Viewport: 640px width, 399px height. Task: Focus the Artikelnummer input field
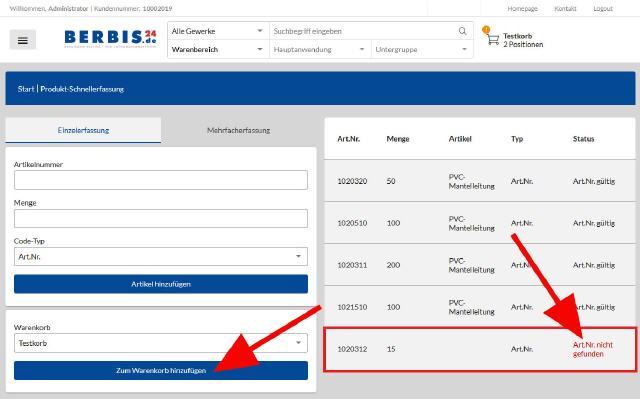[161, 180]
